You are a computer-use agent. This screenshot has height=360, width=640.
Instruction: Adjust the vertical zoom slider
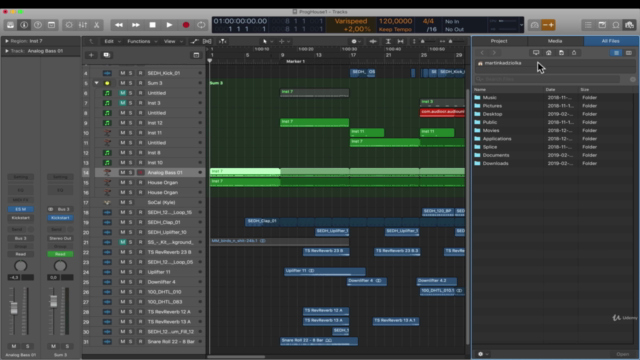click(422, 41)
